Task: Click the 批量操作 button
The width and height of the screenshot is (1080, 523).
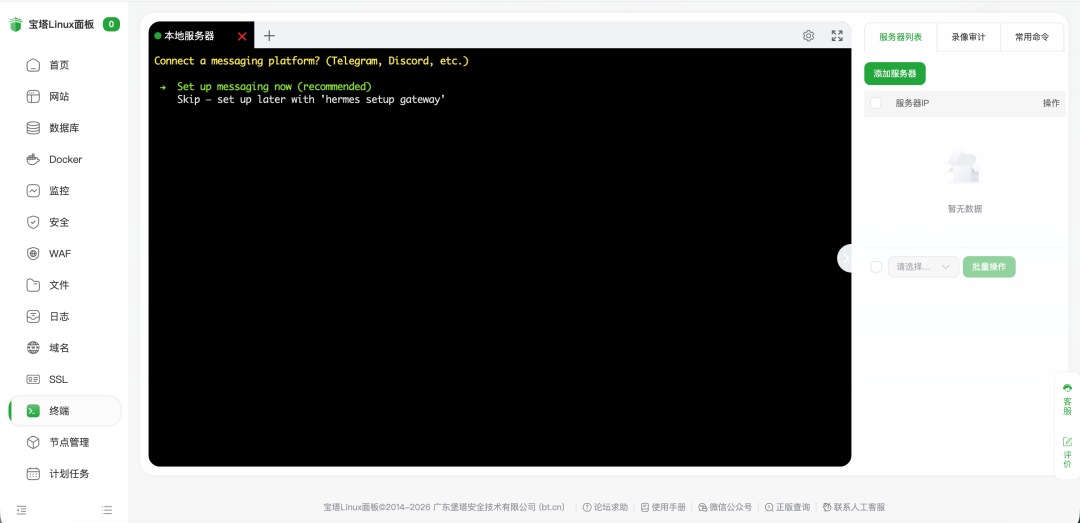Action: [x=989, y=267]
